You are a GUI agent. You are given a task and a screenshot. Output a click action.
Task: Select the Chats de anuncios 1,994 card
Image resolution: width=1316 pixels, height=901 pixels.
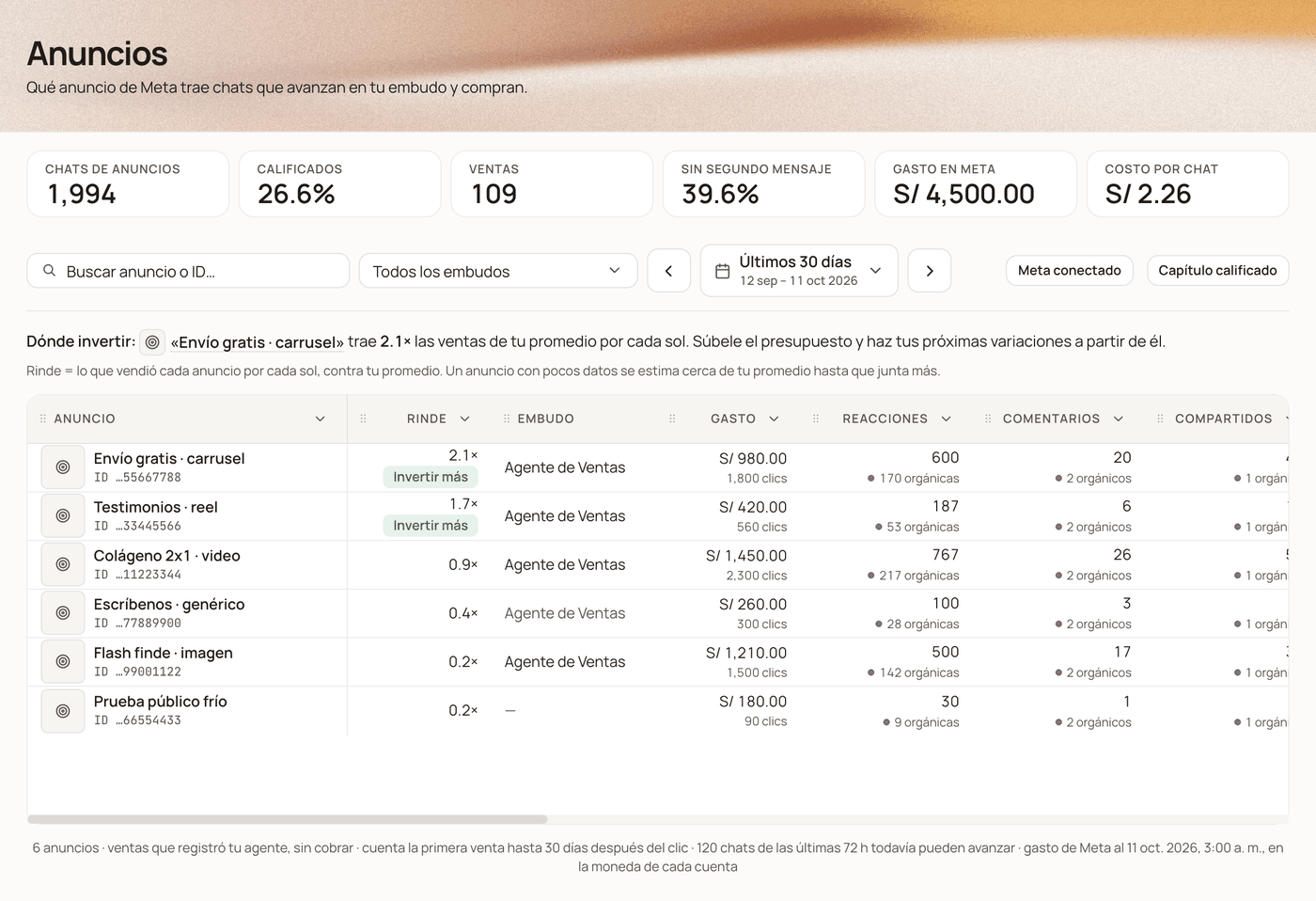tap(128, 184)
